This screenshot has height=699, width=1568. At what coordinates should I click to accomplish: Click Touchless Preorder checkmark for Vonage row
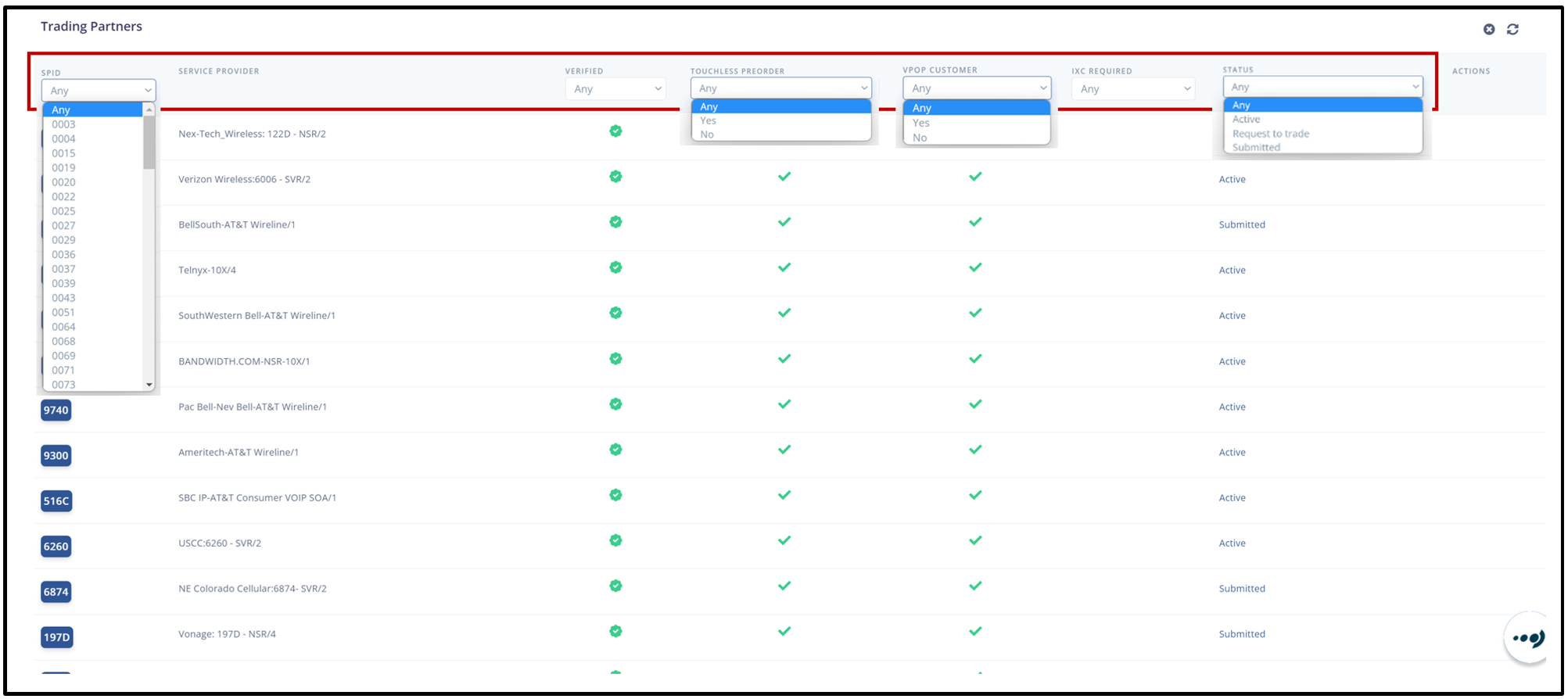point(784,631)
